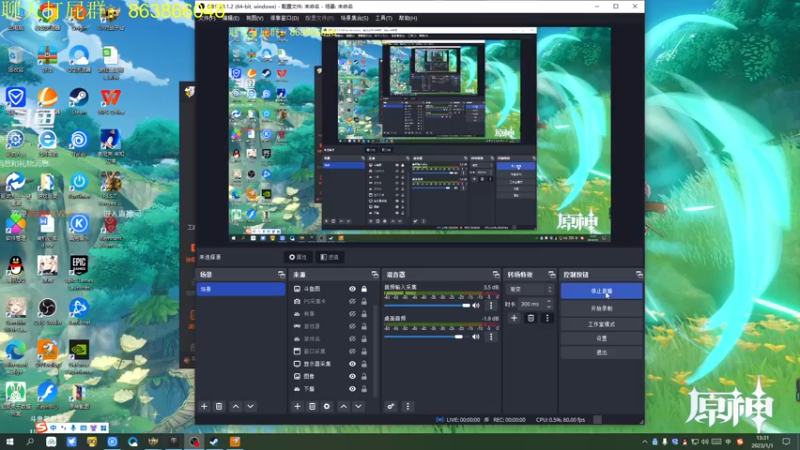This screenshot has width=800, height=450.
Task: Add a new scene with the plus icon
Action: point(204,406)
